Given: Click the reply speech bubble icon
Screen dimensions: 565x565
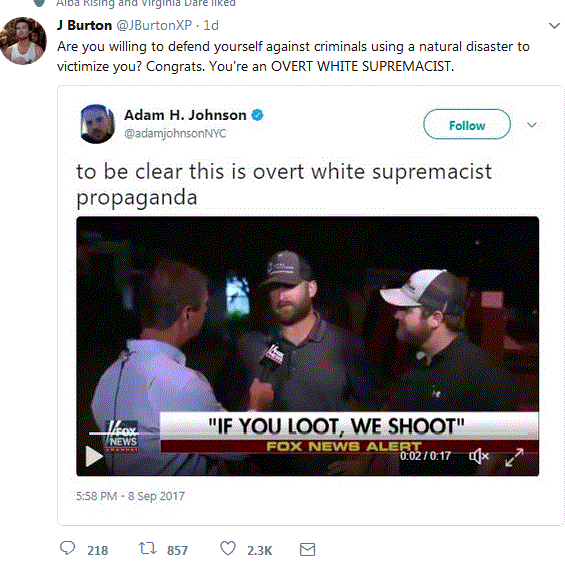Looking at the screenshot, I should (x=67, y=548).
